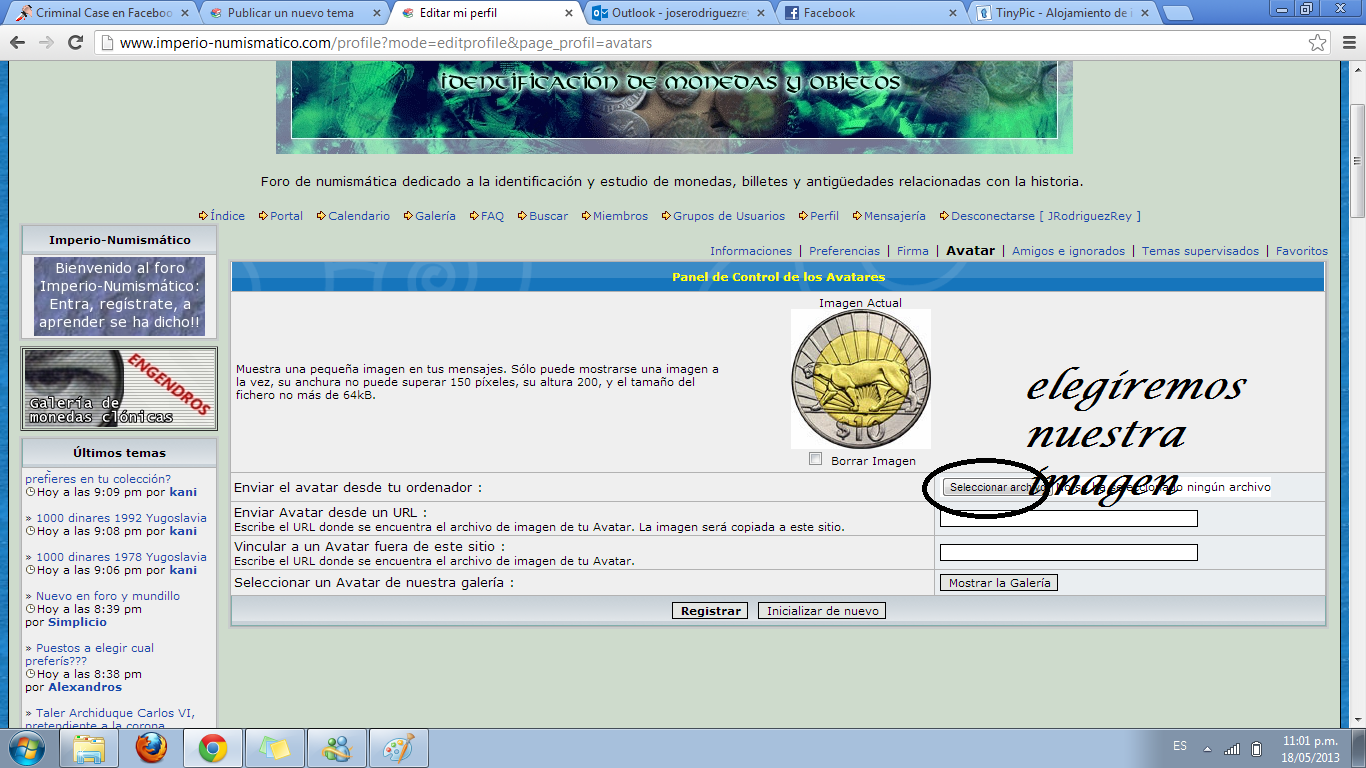Click the Inicializar de nuevo button
The width and height of the screenshot is (1366, 768).
point(822,611)
